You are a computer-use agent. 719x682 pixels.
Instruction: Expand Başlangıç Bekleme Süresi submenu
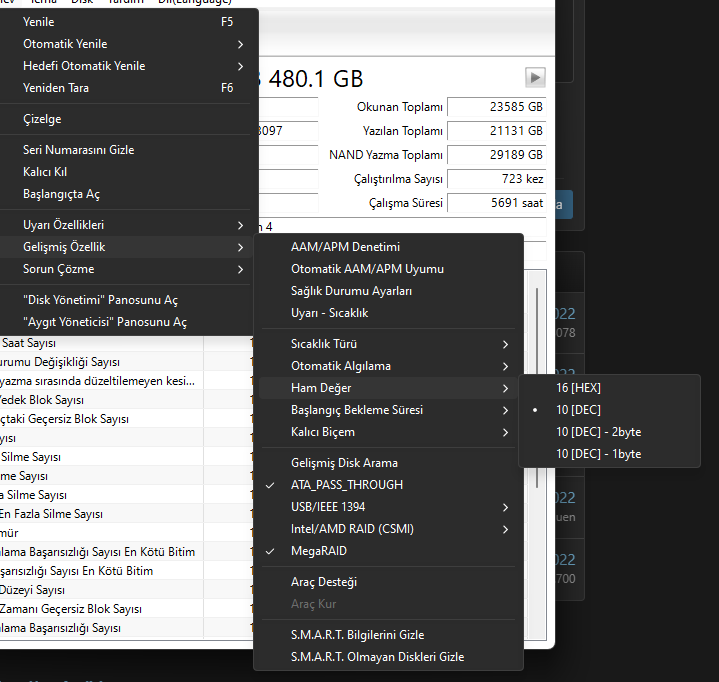tap(388, 410)
